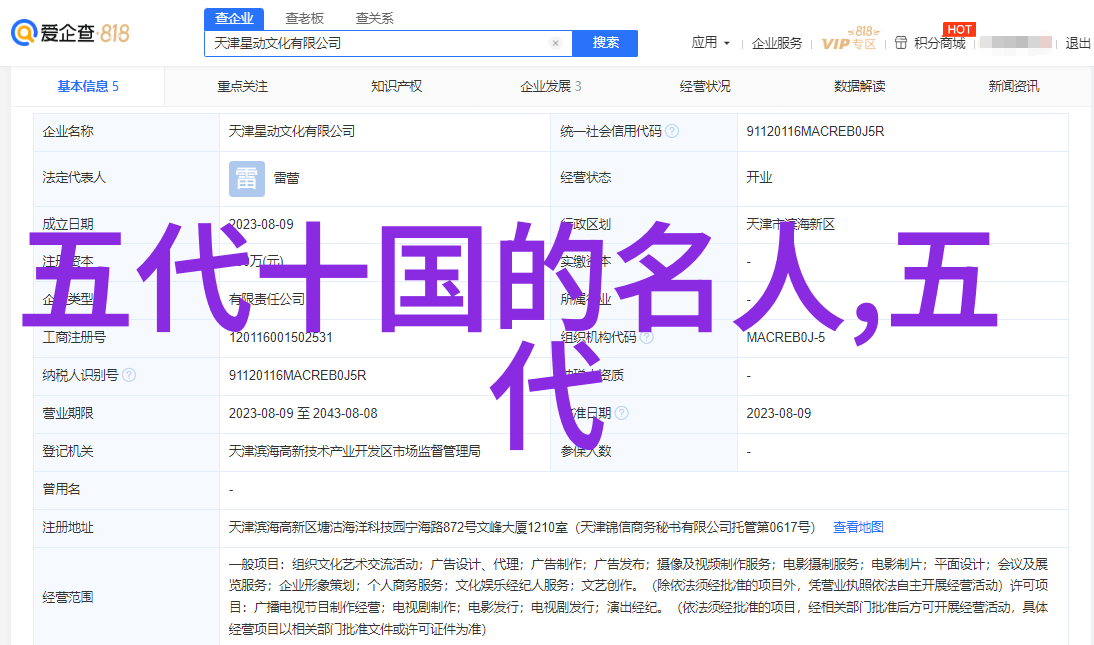The width and height of the screenshot is (1094, 645).
Task: Click the 登记机关 authority name value
Action: coord(354,452)
